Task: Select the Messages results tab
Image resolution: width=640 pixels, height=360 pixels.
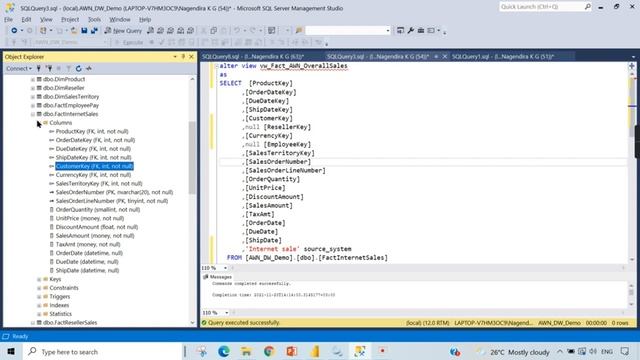Action: [x=218, y=277]
